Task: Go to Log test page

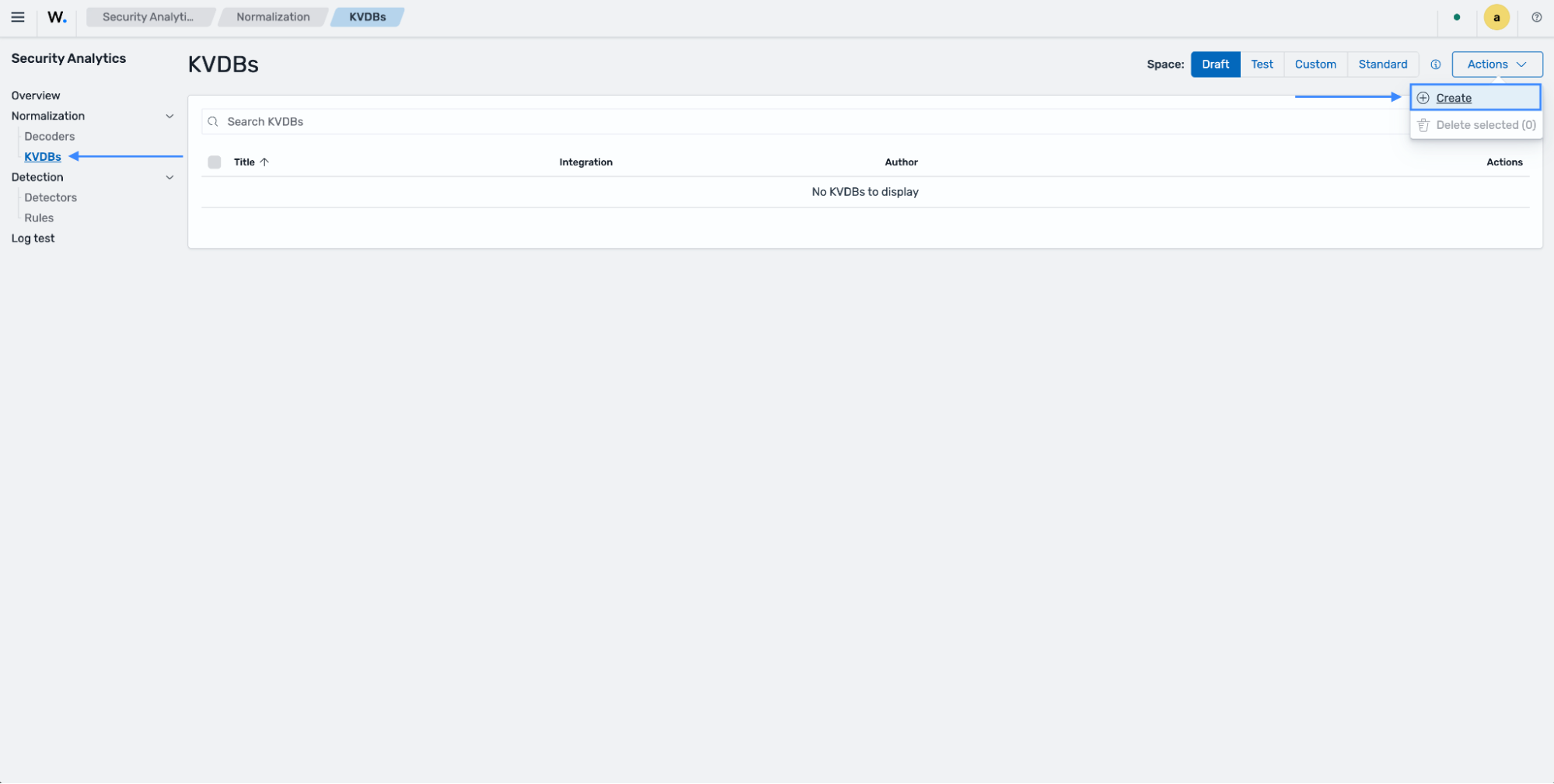Action: (33, 239)
